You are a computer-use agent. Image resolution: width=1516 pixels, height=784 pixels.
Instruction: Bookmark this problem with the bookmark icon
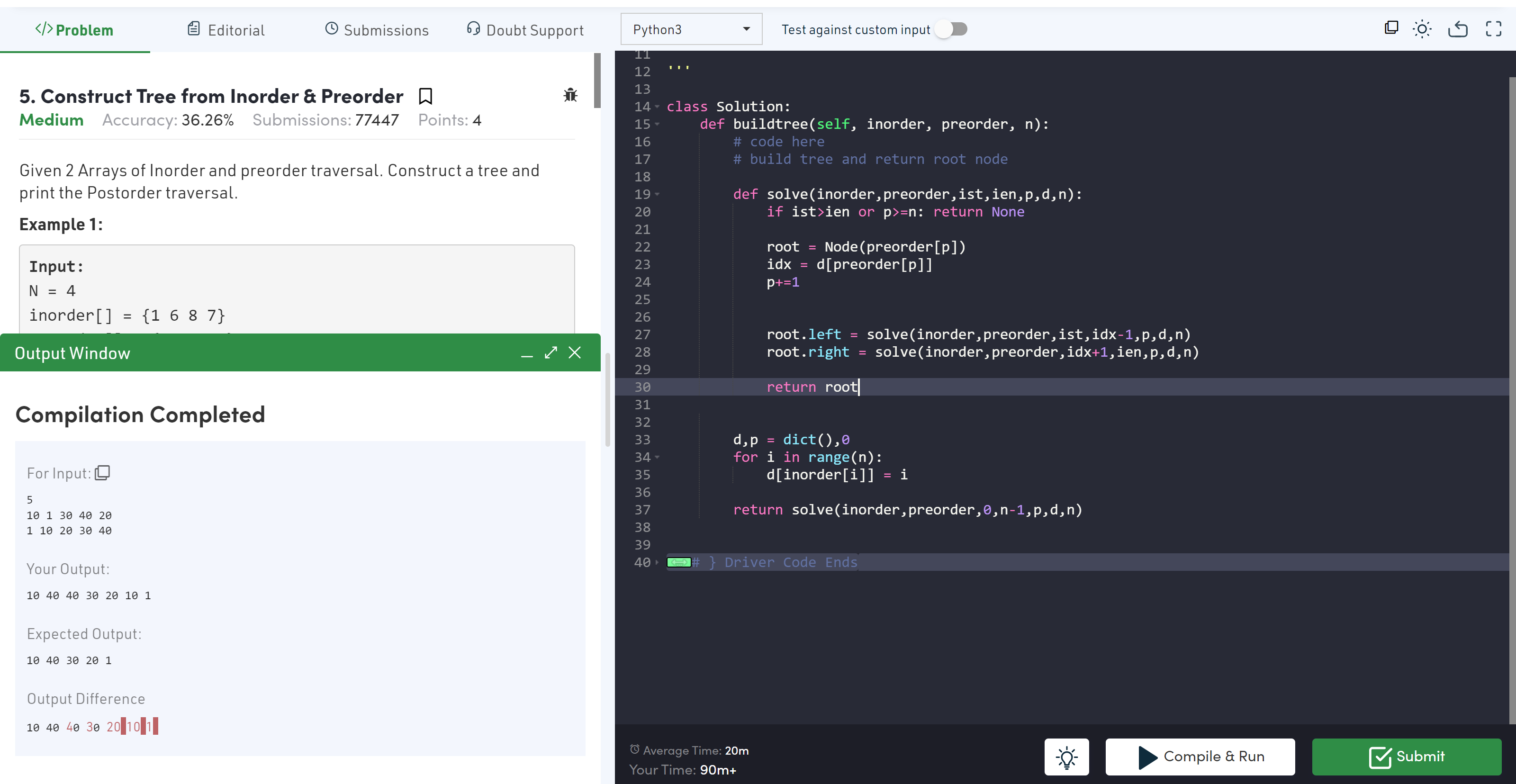pyautogui.click(x=425, y=96)
